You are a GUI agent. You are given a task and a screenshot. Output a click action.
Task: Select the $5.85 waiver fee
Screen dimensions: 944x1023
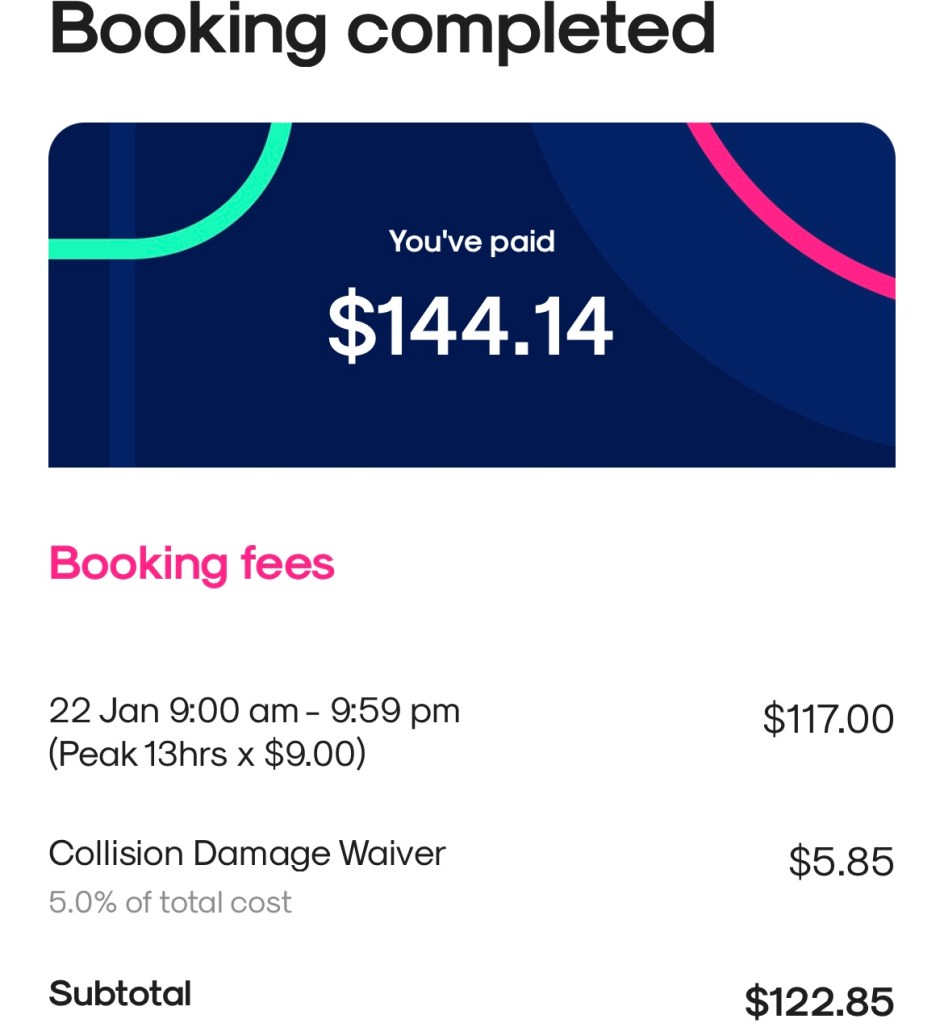coord(841,861)
